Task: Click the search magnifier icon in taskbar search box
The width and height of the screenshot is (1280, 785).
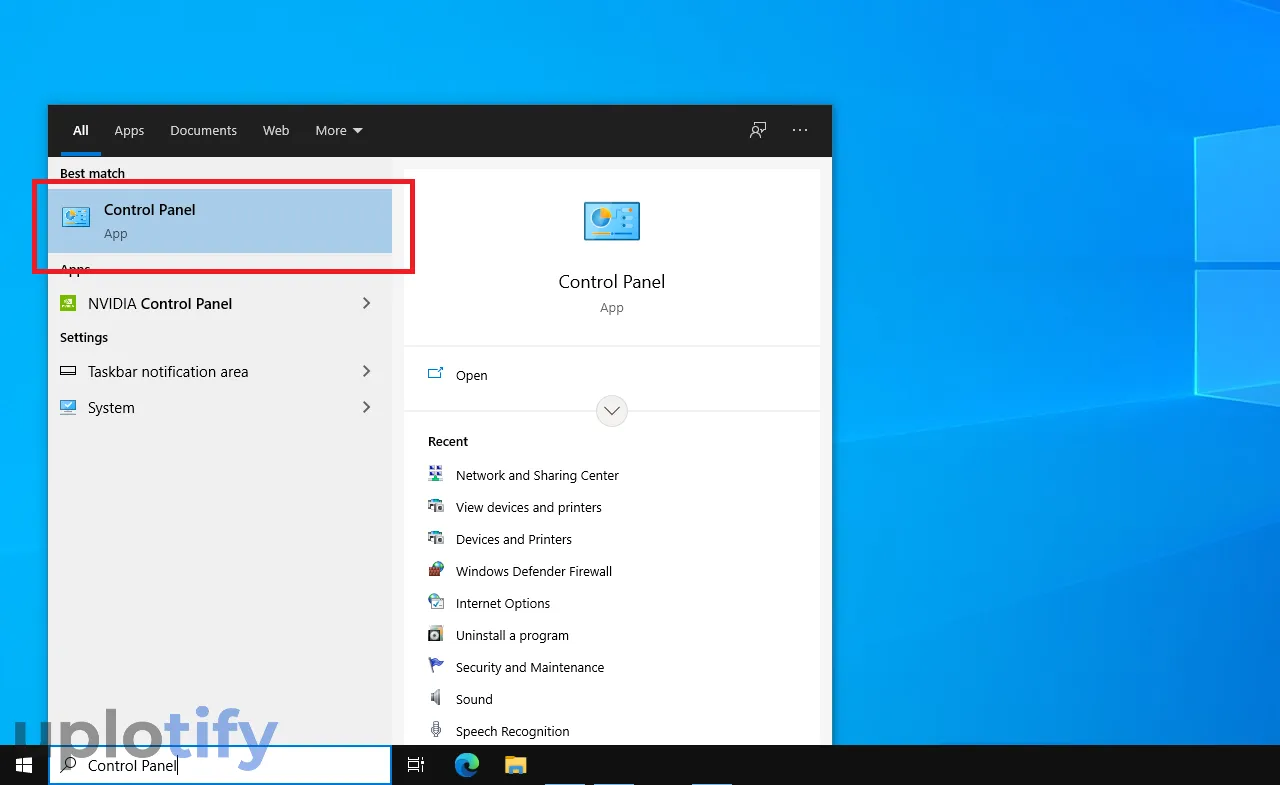Action: (x=68, y=765)
